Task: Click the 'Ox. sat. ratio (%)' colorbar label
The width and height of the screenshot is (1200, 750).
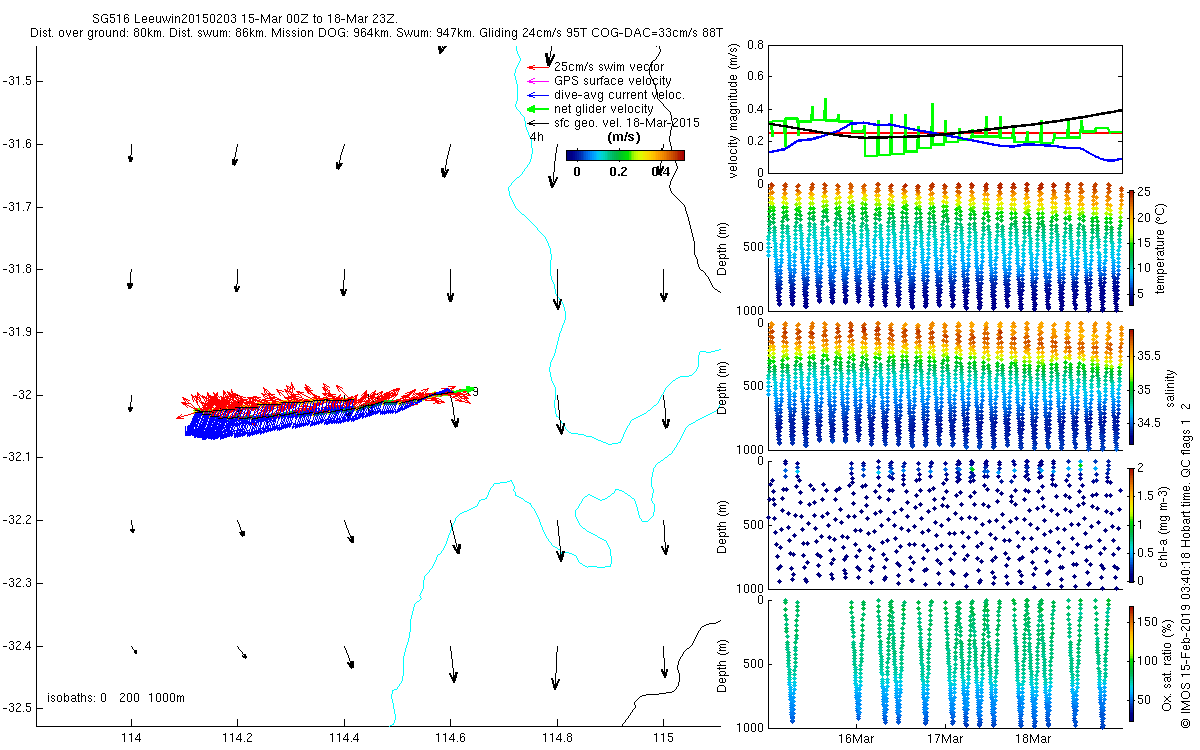Action: tap(1168, 665)
